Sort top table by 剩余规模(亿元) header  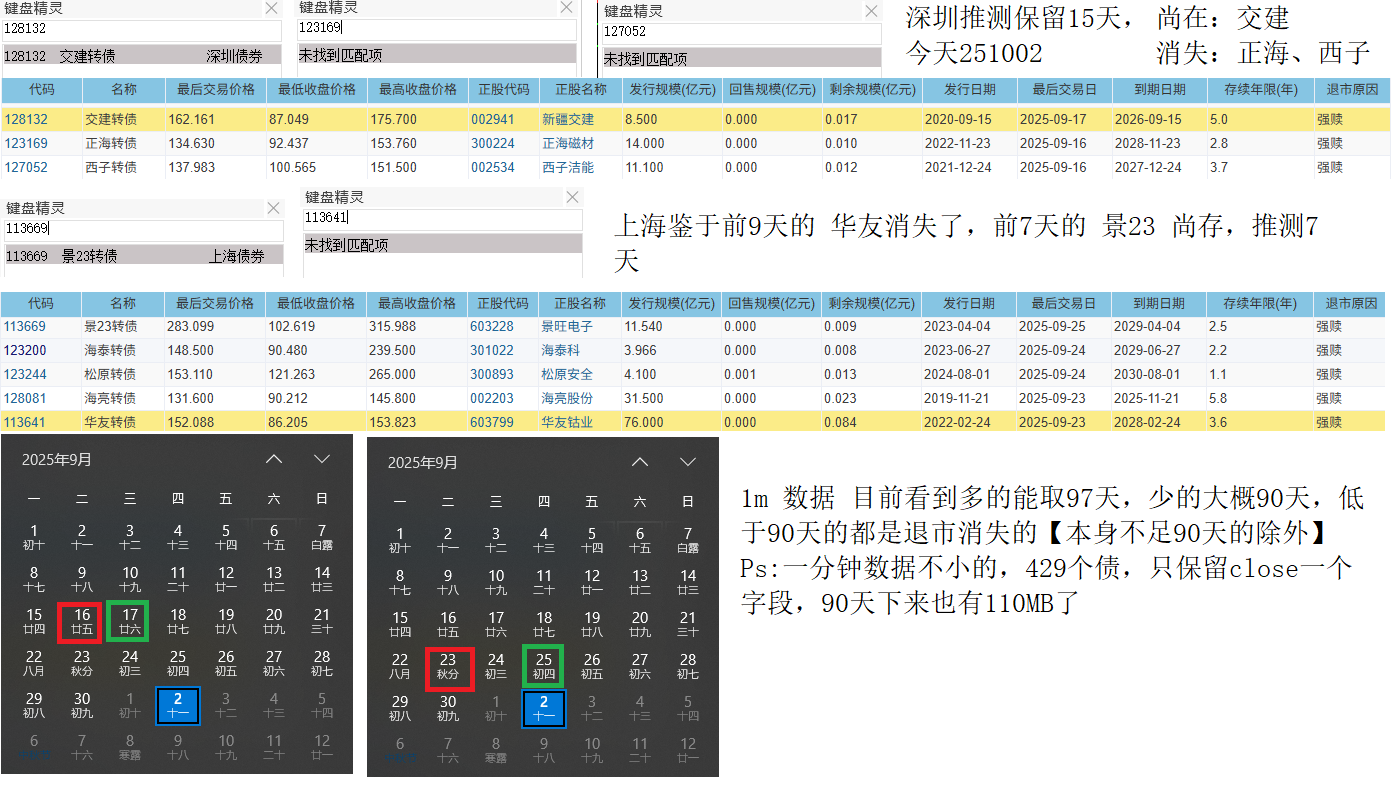869,90
